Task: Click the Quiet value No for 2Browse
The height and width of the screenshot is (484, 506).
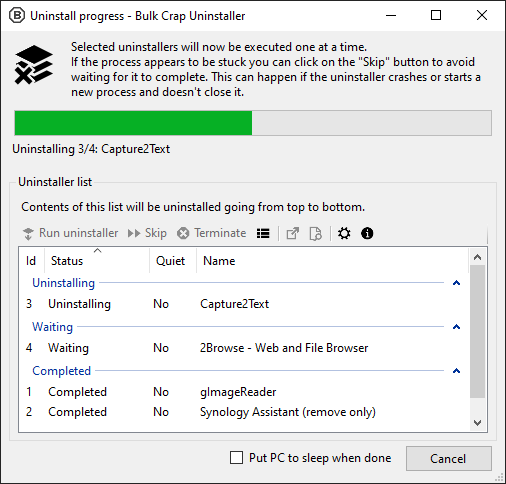Action: tap(161, 348)
